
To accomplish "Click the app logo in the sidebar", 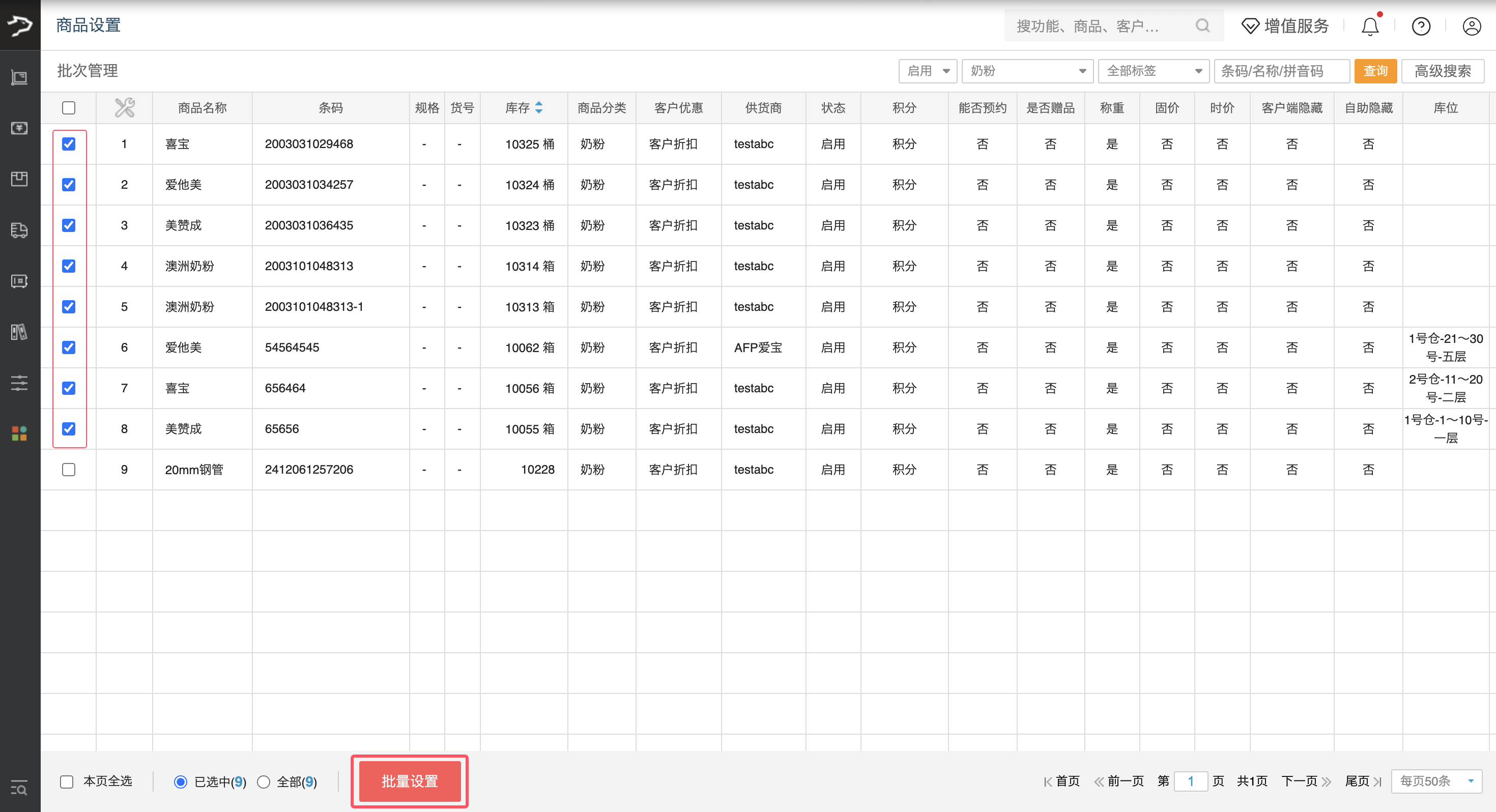I will coord(20,25).
